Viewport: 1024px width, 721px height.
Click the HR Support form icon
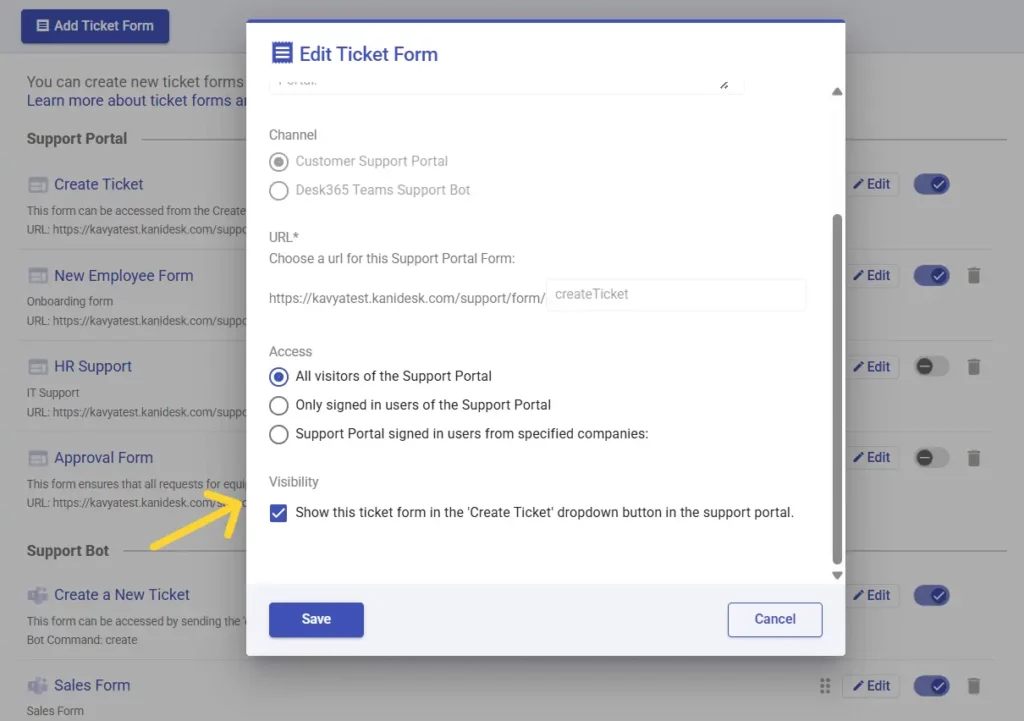coord(38,367)
